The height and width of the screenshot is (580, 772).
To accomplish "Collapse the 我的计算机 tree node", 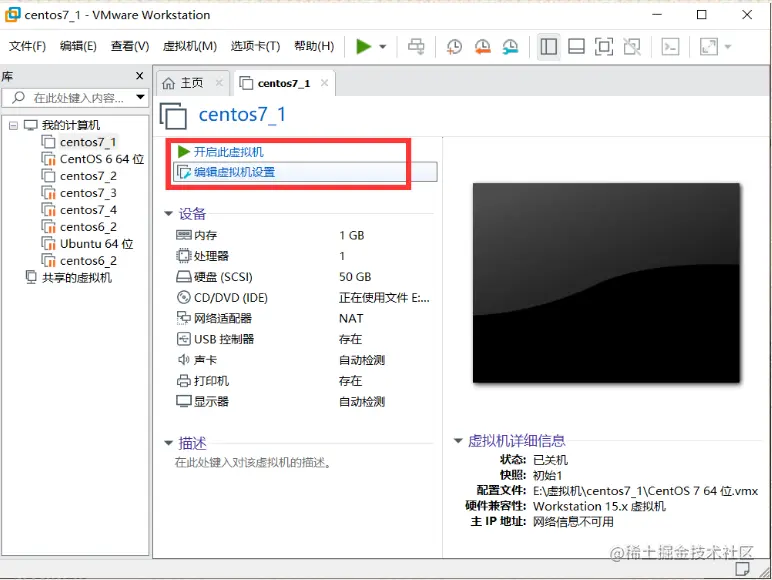I will tap(13, 126).
